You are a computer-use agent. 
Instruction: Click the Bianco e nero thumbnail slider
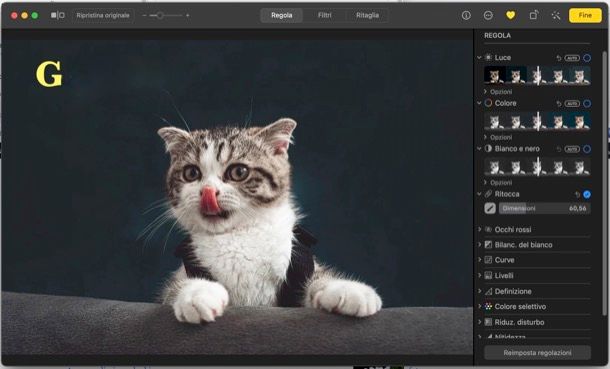537,166
